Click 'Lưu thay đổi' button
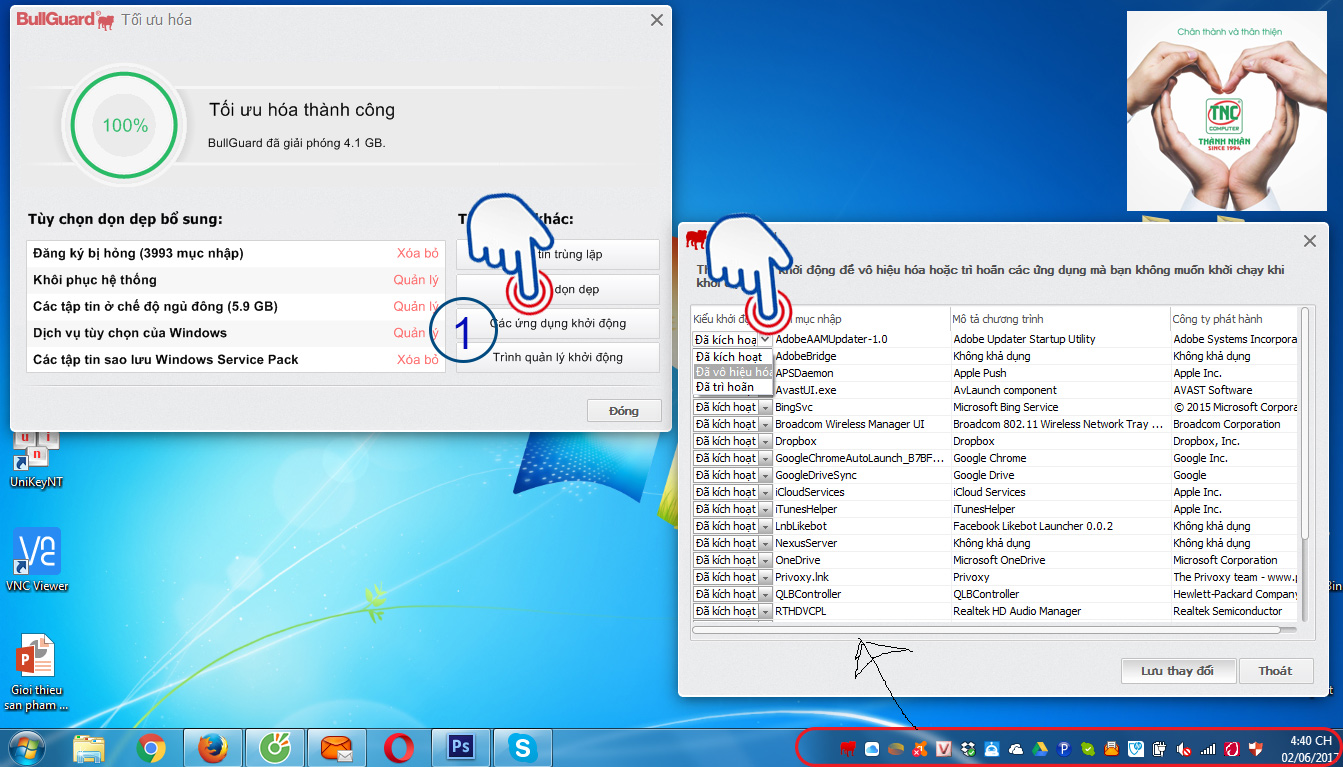 [x=1177, y=671]
